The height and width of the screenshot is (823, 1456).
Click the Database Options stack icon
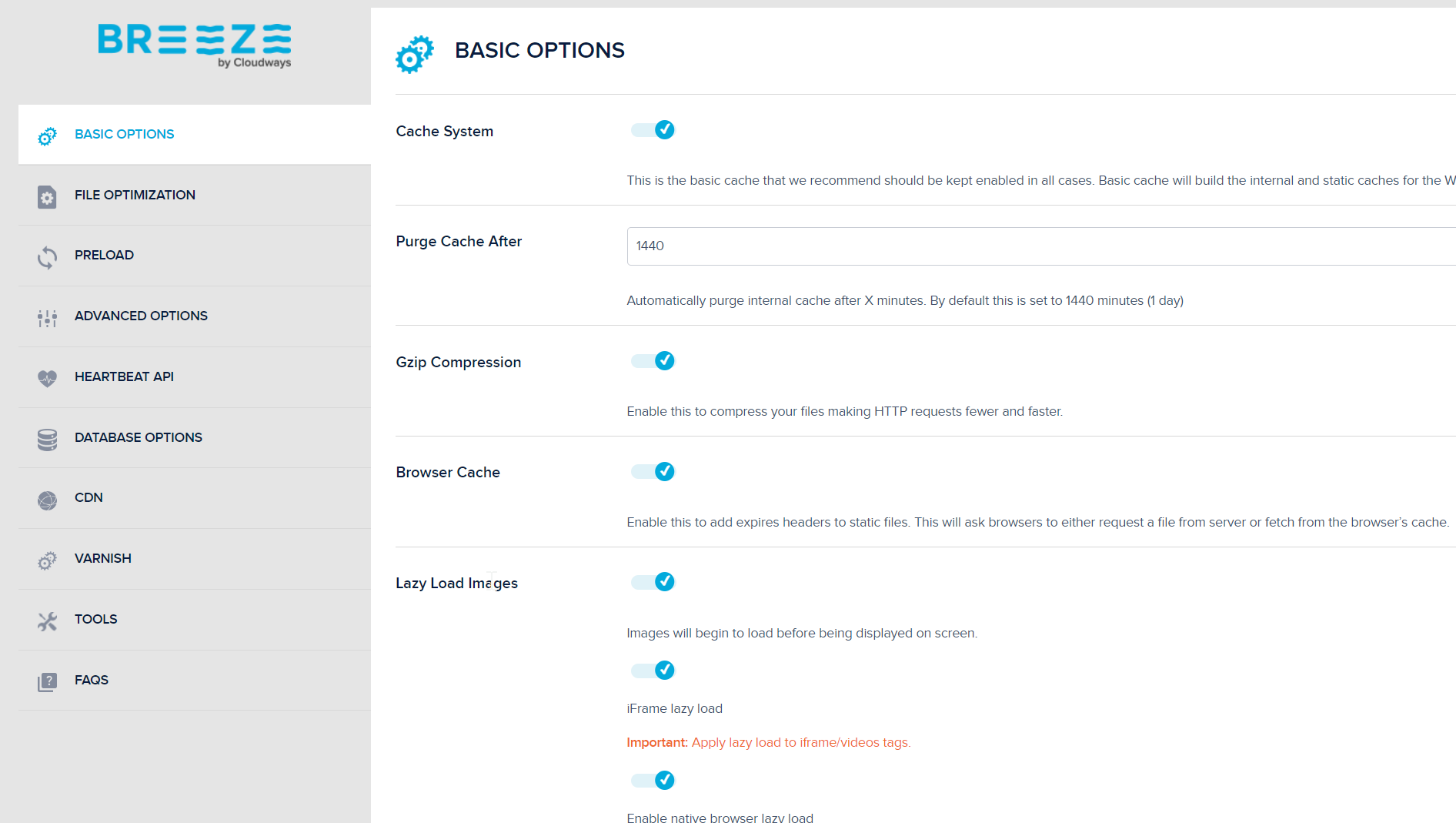pos(47,440)
